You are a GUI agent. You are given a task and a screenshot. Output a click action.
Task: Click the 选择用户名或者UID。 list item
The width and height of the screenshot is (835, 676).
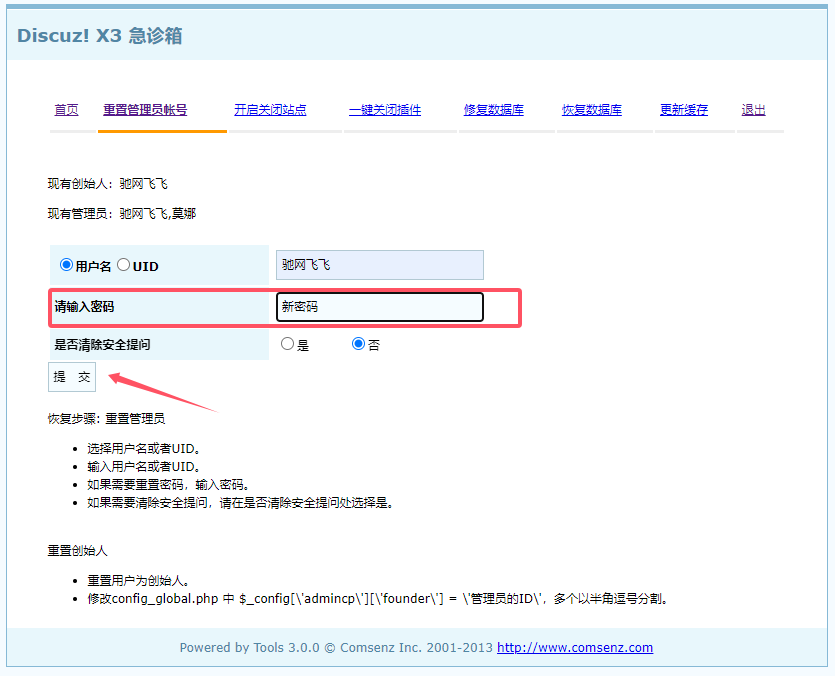coord(144,449)
